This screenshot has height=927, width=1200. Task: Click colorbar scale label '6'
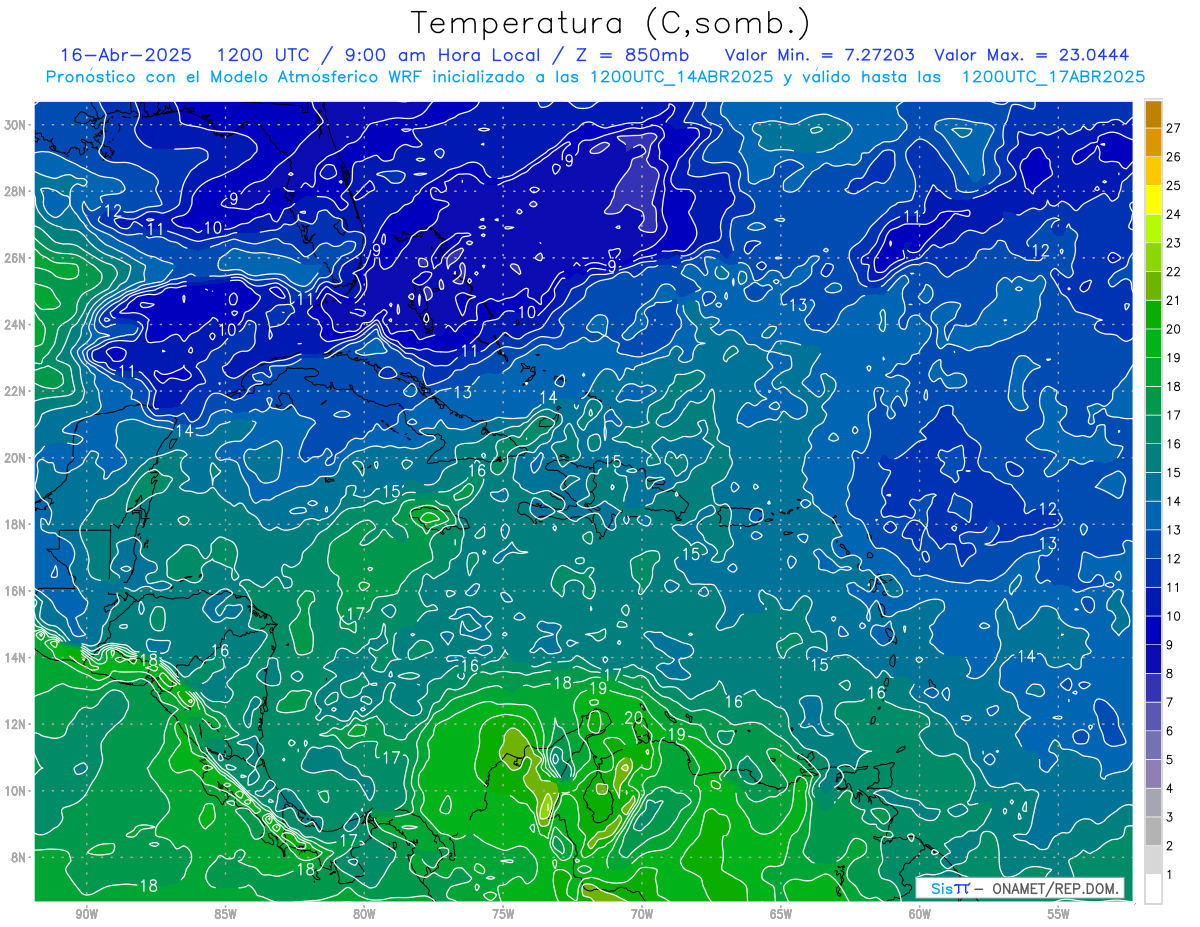(1171, 730)
